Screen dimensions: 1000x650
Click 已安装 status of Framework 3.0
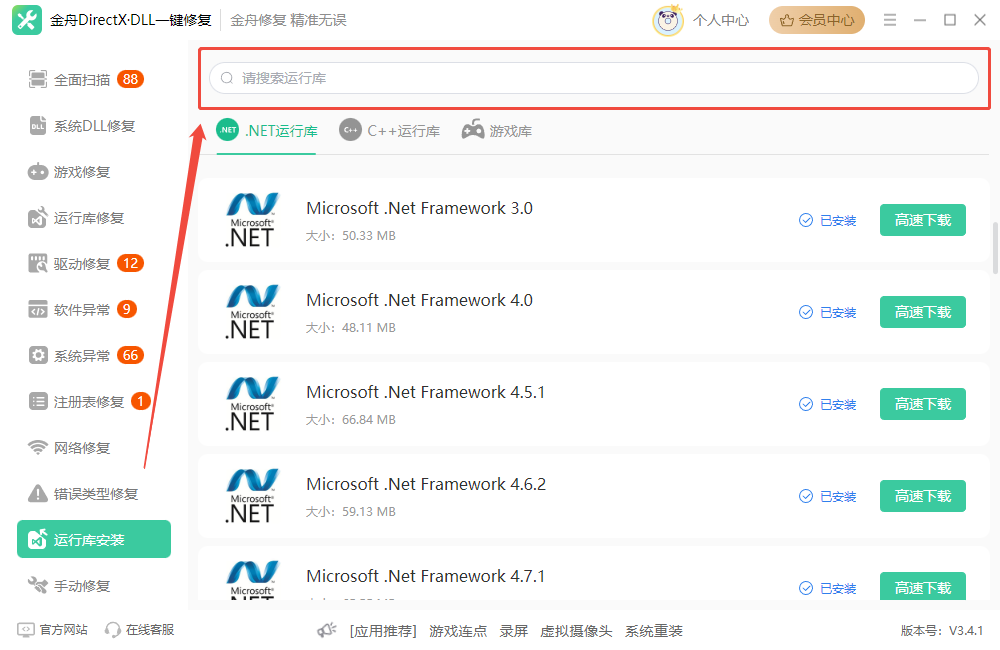tap(827, 220)
